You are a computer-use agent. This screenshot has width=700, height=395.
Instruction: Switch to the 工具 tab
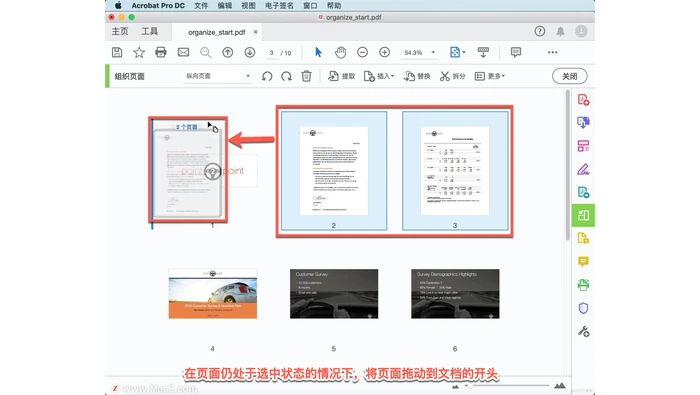pyautogui.click(x=150, y=32)
